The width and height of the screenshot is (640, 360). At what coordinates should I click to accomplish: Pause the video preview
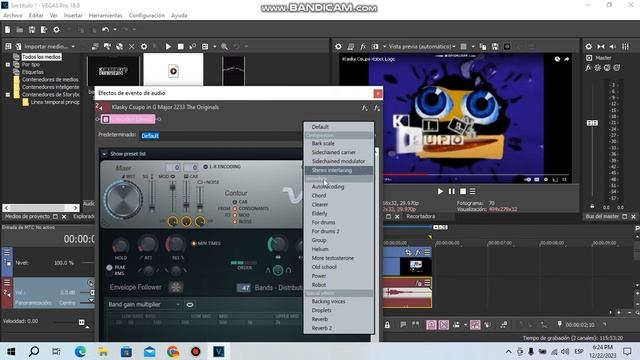pyautogui.click(x=451, y=191)
